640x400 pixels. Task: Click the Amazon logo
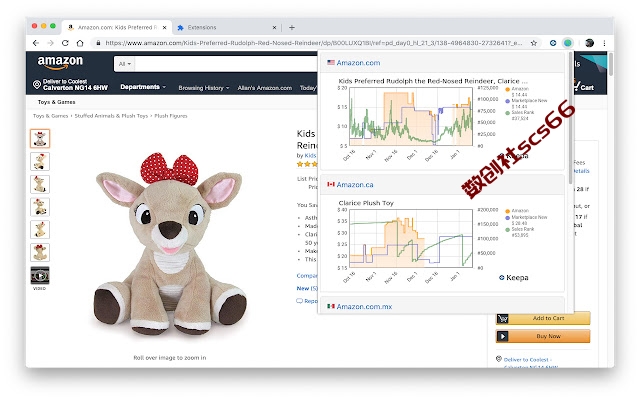60,62
